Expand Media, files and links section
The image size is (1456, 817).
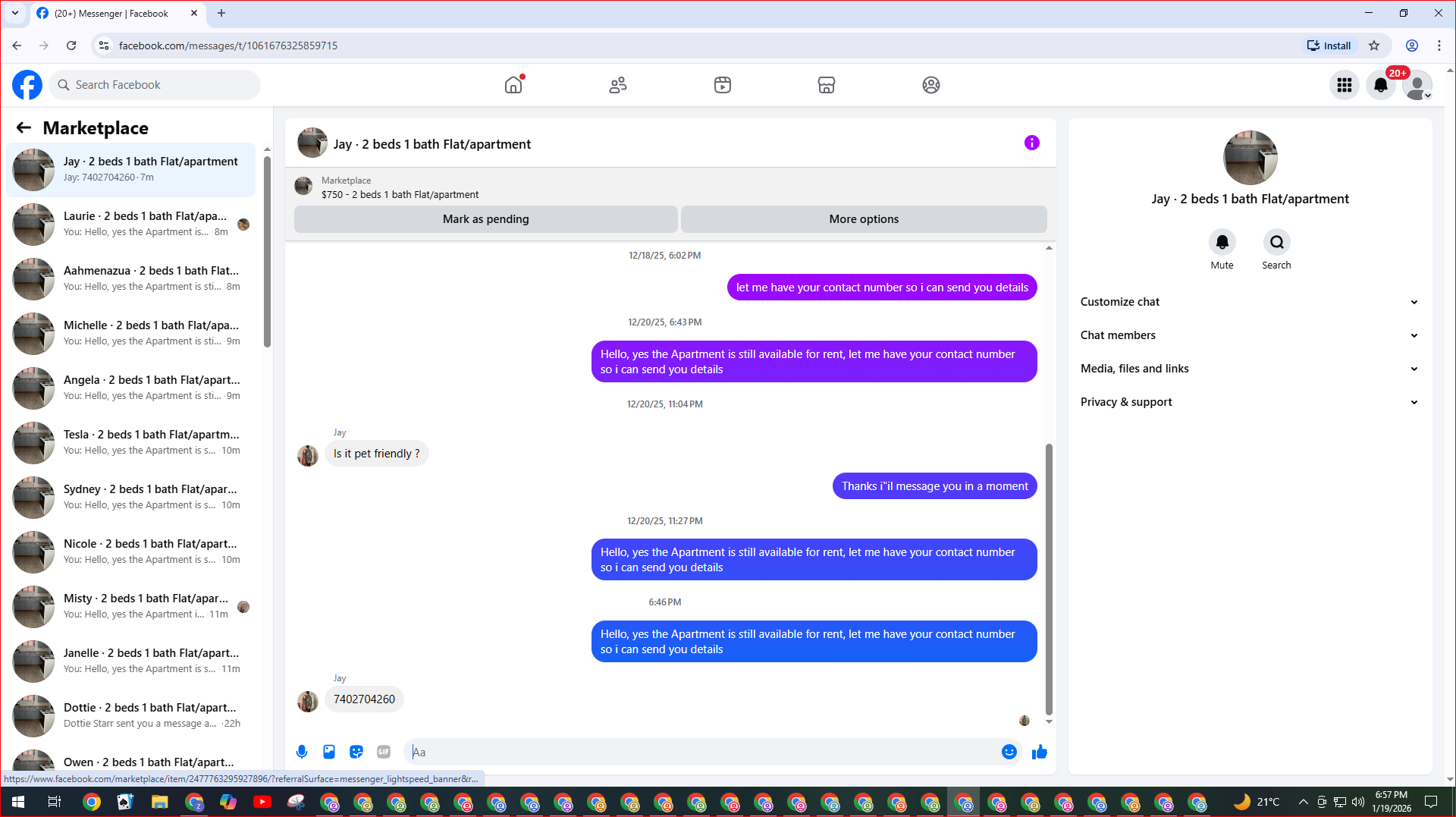pos(1249,369)
